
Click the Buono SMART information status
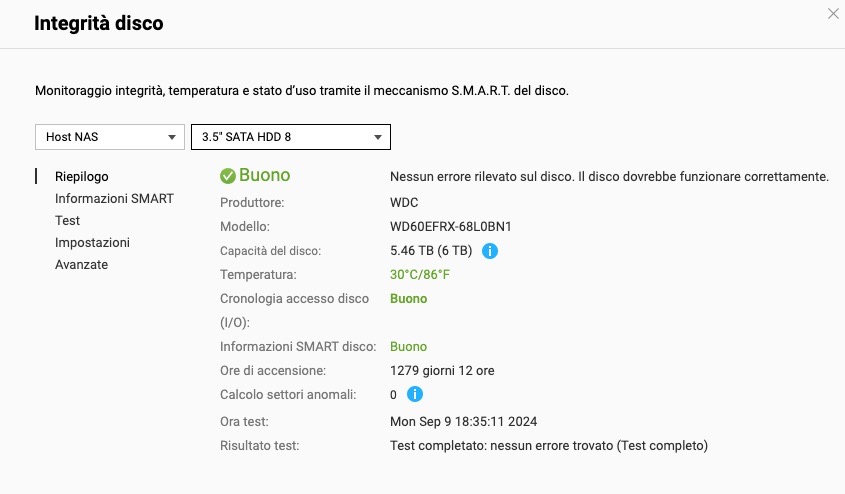[408, 347]
